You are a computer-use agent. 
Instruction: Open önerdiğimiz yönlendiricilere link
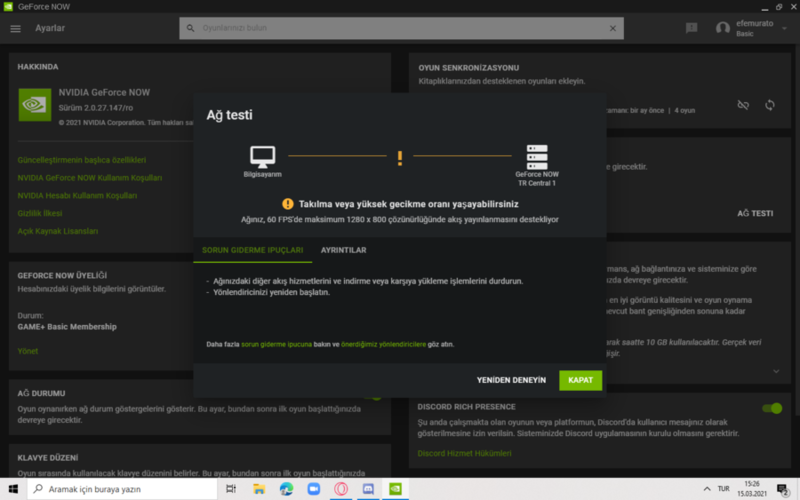click(384, 344)
